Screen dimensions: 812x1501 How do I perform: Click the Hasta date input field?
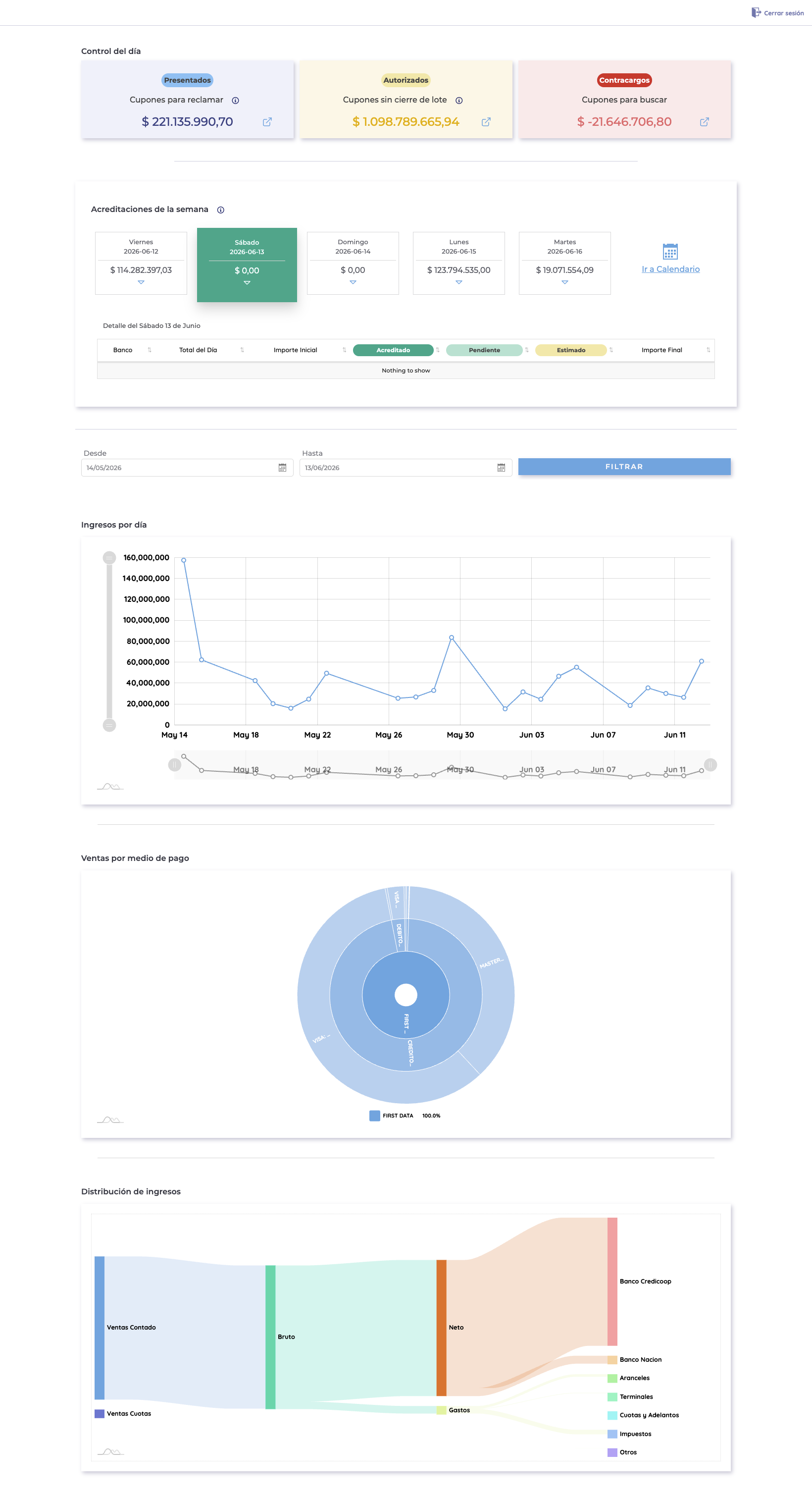coord(406,467)
